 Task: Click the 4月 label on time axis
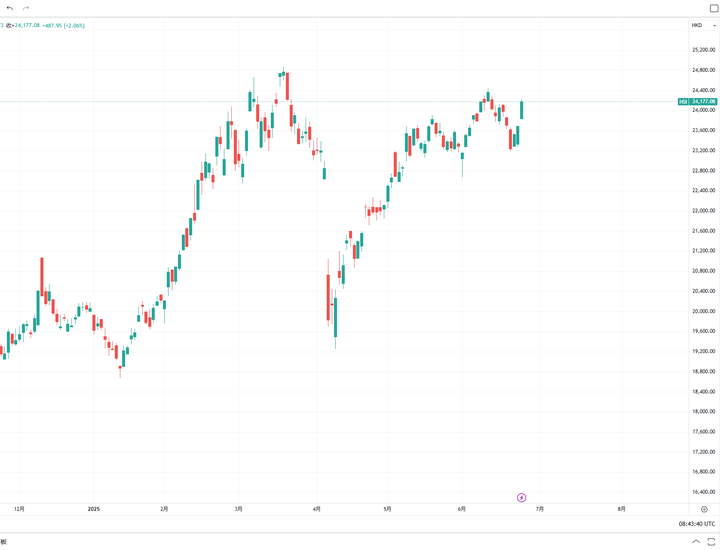pos(316,509)
